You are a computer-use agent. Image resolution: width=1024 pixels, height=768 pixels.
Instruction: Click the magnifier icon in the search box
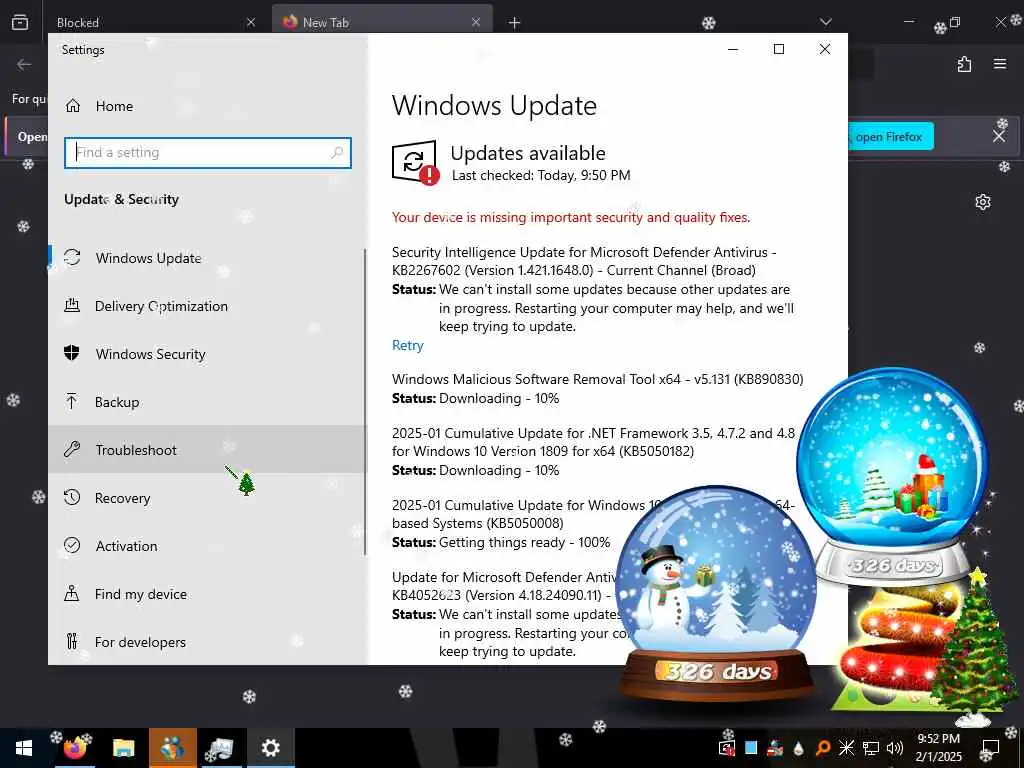337,153
